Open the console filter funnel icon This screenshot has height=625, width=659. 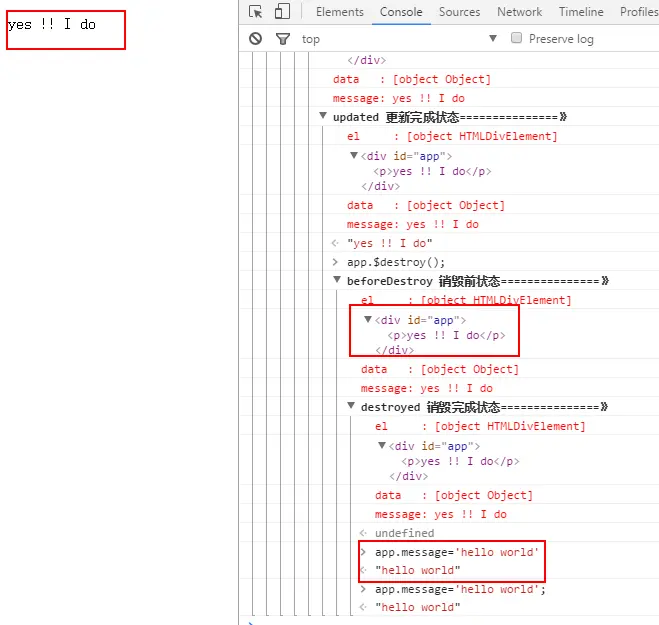(283, 39)
